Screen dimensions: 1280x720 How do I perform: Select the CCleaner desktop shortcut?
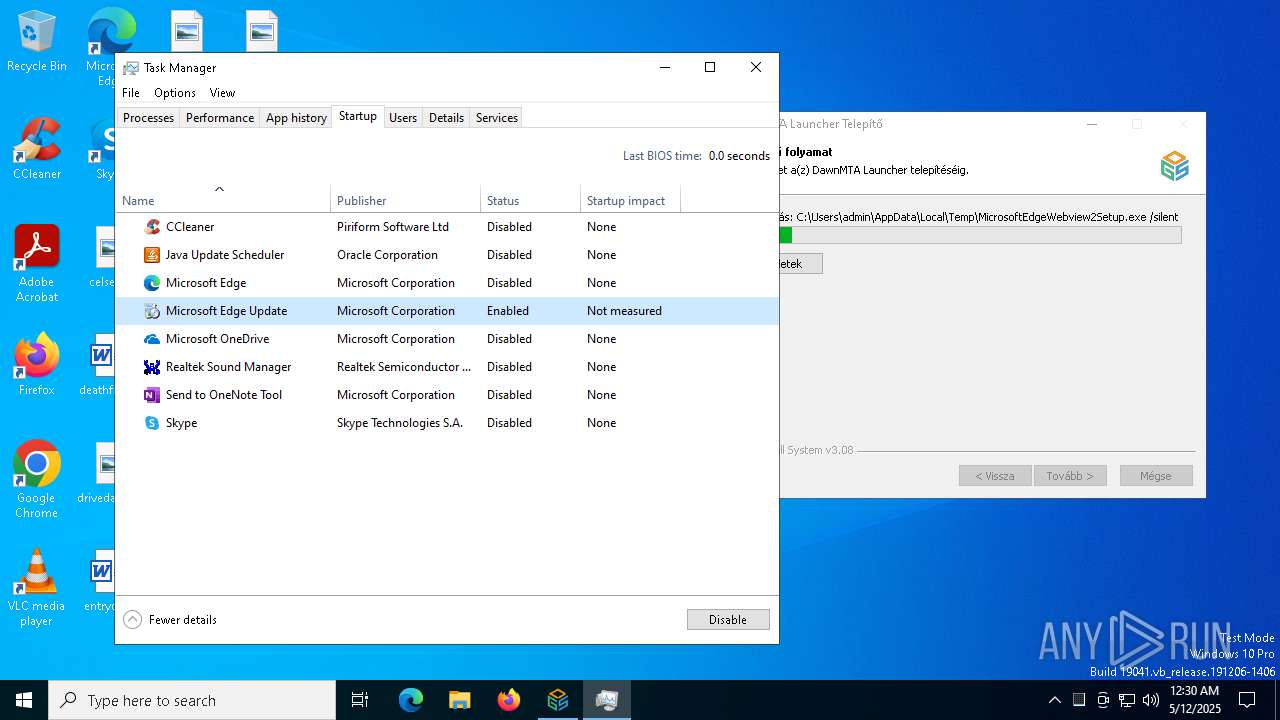point(37,150)
